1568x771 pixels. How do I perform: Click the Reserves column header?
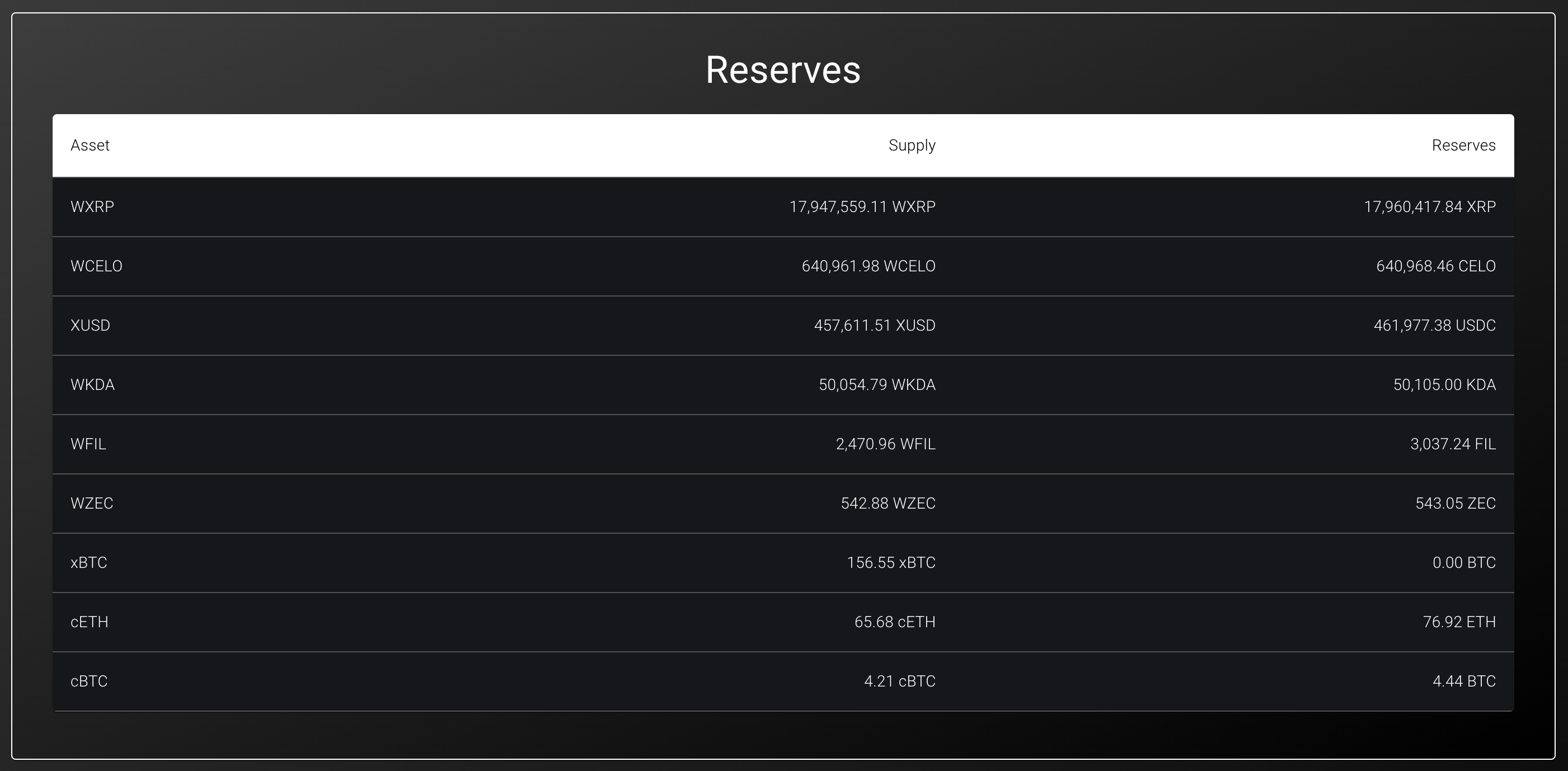[1463, 145]
